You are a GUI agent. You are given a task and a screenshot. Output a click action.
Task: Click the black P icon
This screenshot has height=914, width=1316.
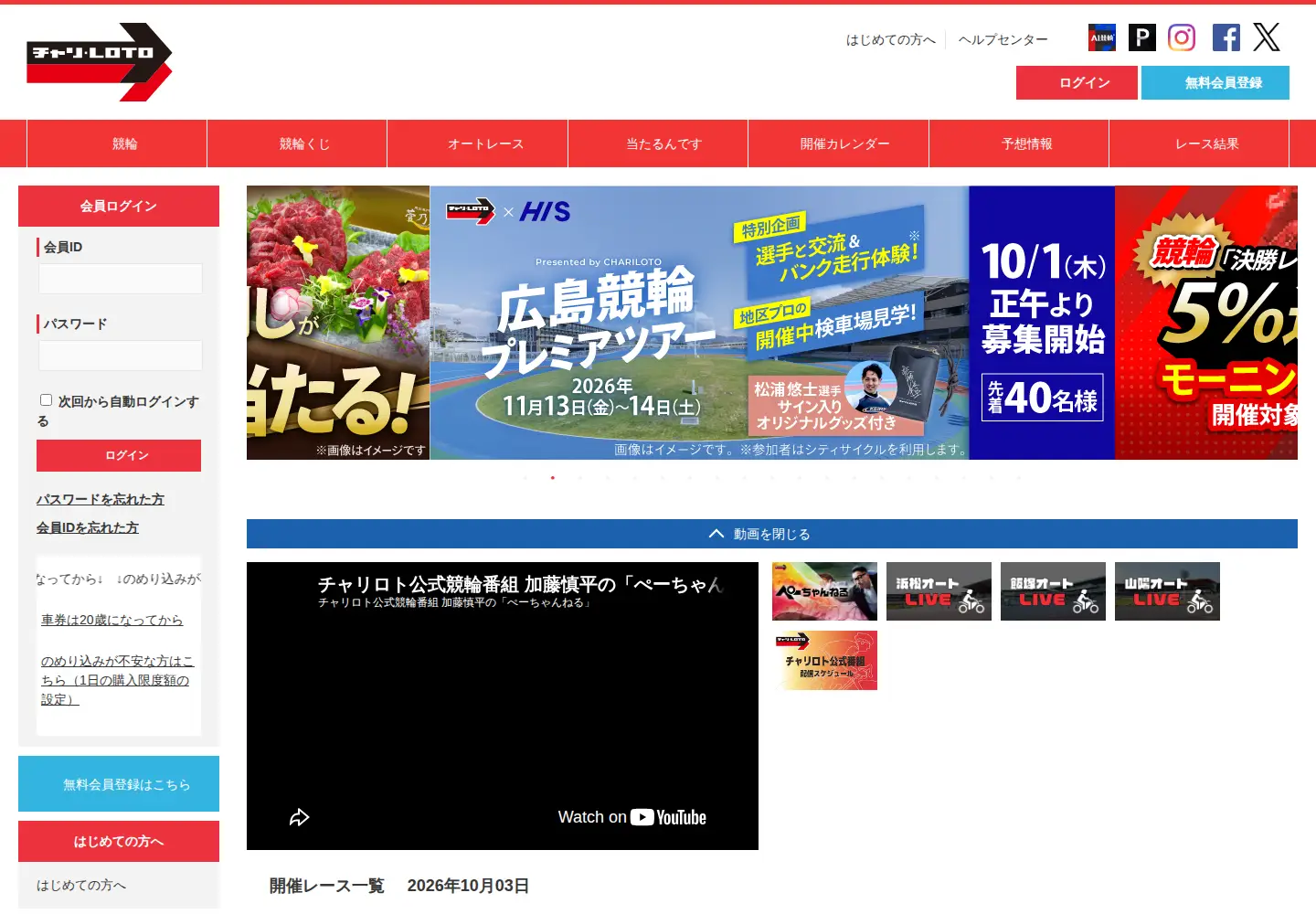(x=1142, y=37)
